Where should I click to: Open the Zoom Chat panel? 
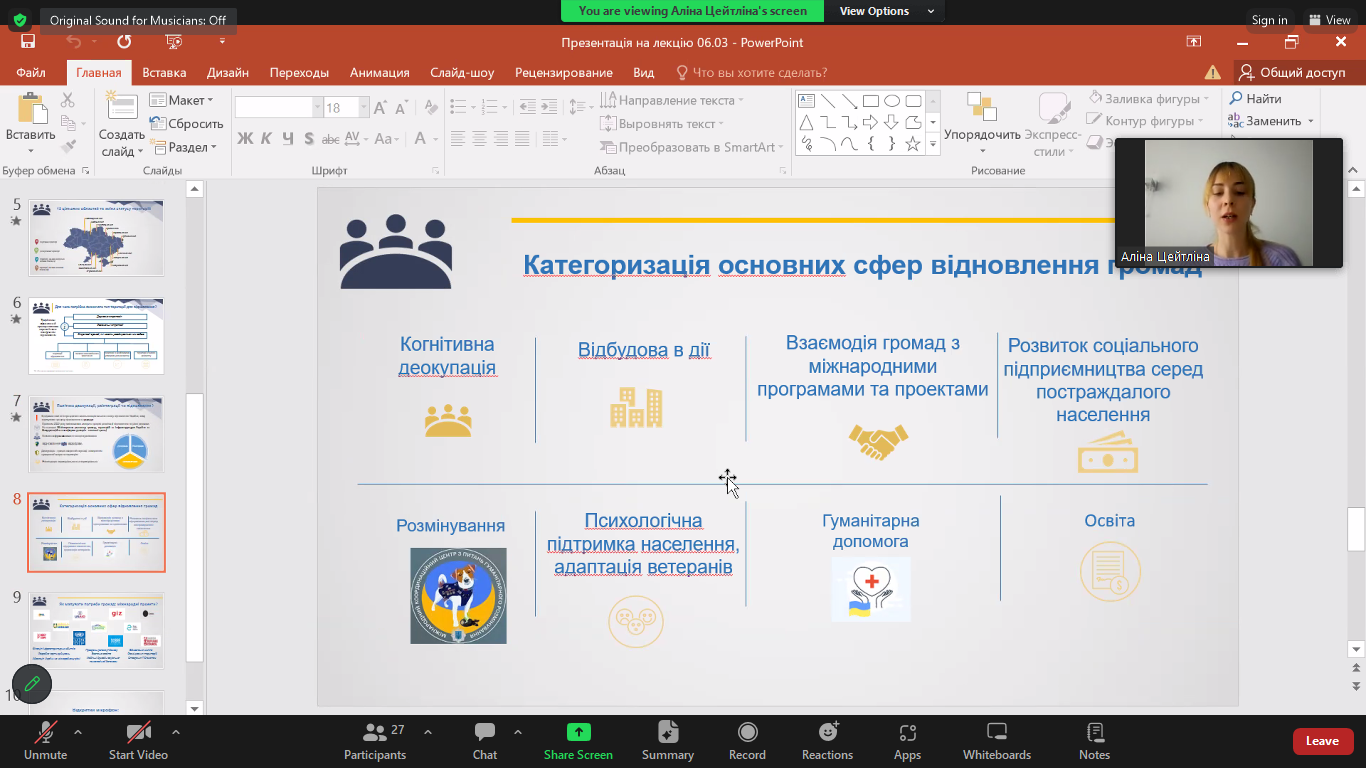[x=485, y=733]
